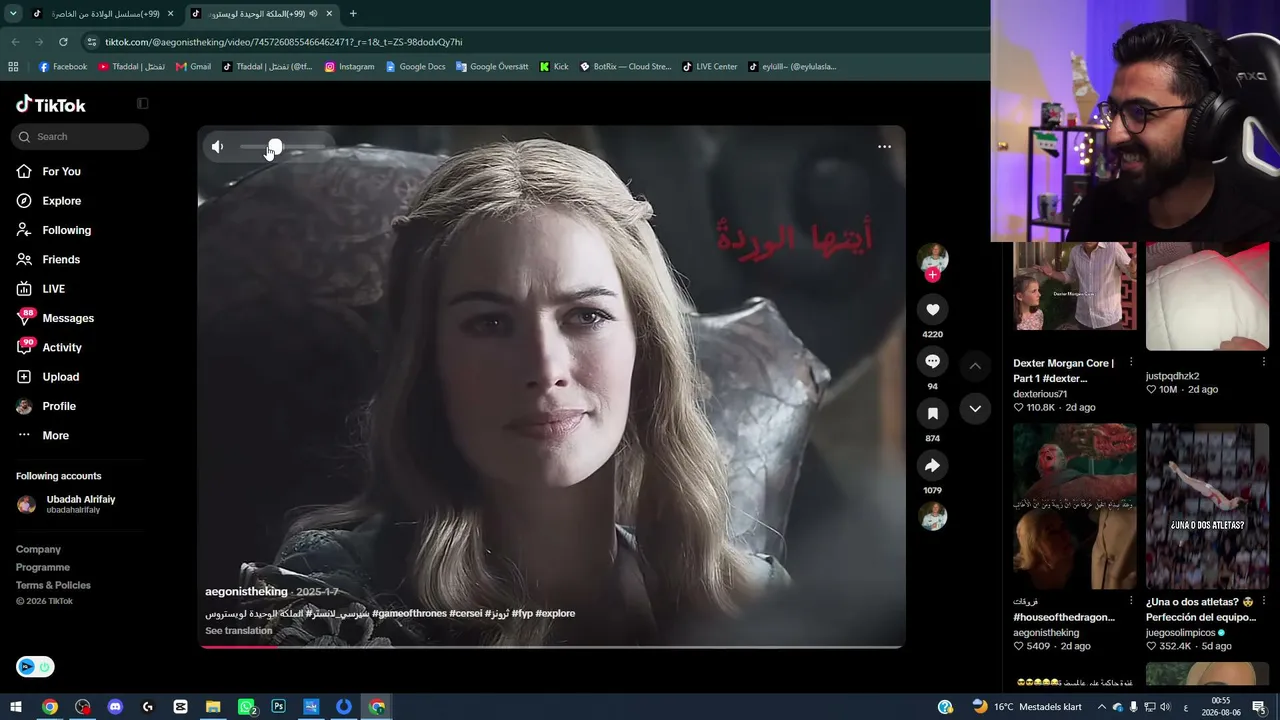Click the microphone icon in system tray
The image size is (1280, 720).
tap(1133, 707)
